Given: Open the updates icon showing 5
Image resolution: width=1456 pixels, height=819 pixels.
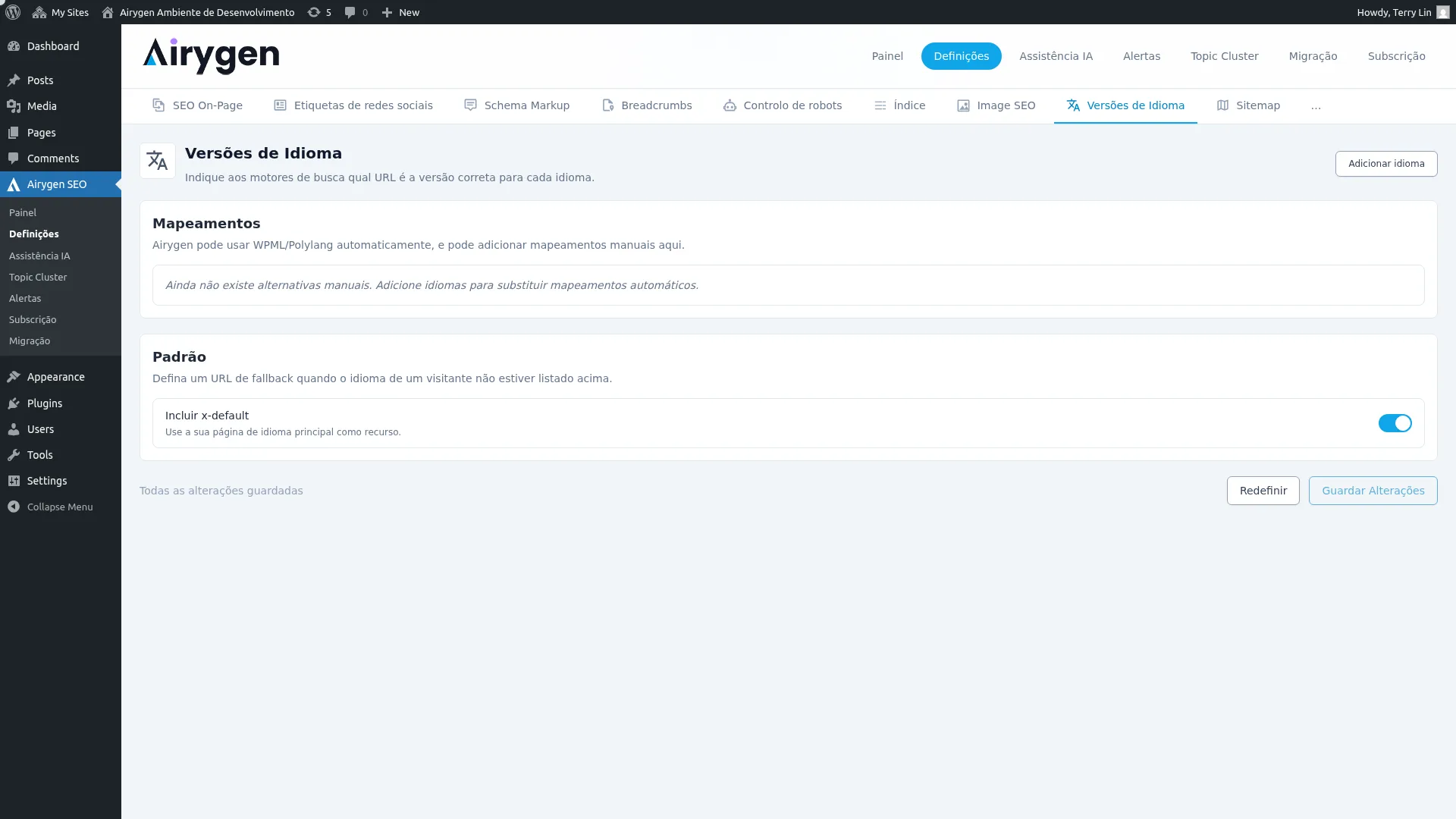Looking at the screenshot, I should [314, 12].
